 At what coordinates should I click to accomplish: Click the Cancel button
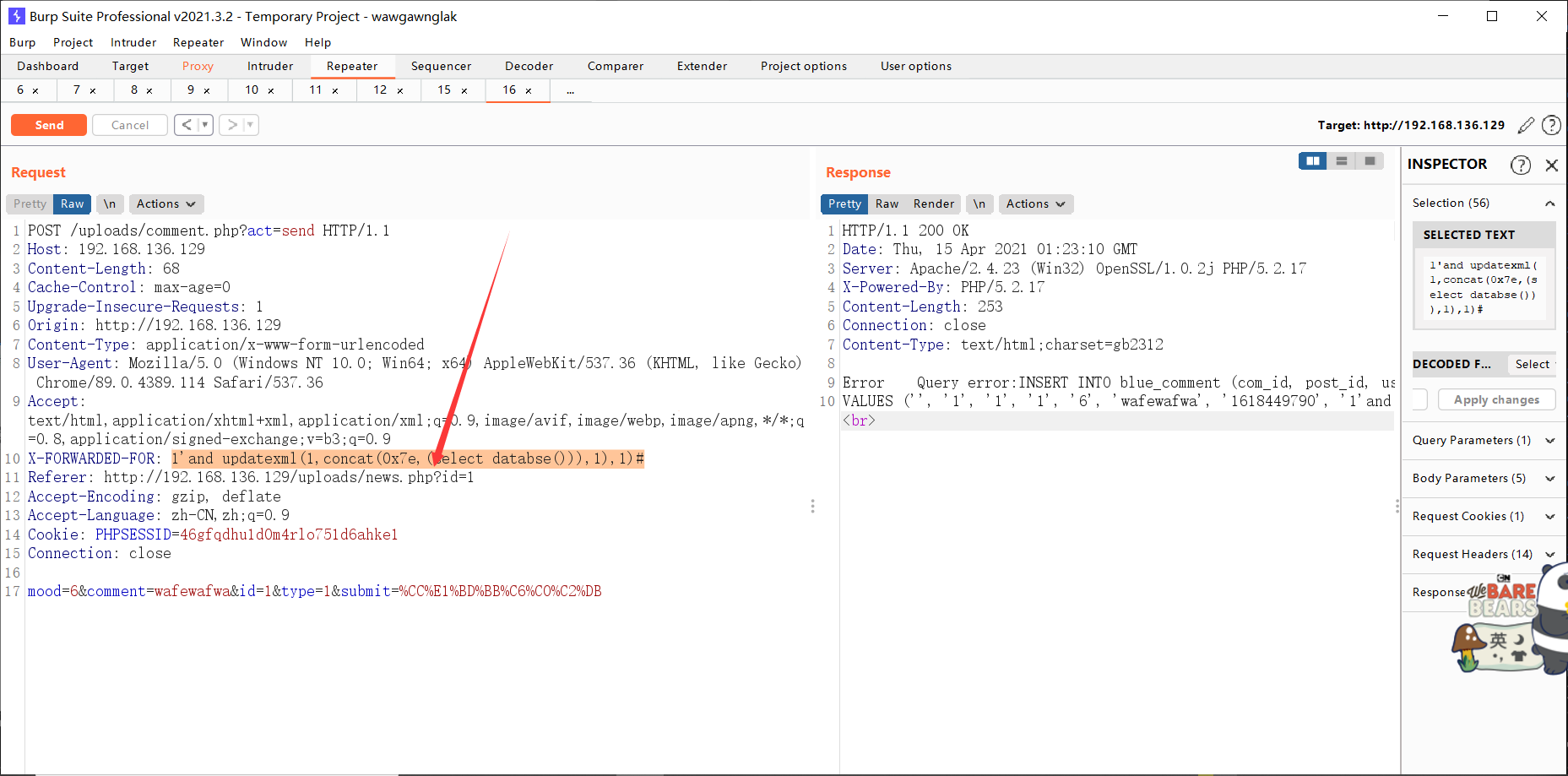pyautogui.click(x=130, y=125)
